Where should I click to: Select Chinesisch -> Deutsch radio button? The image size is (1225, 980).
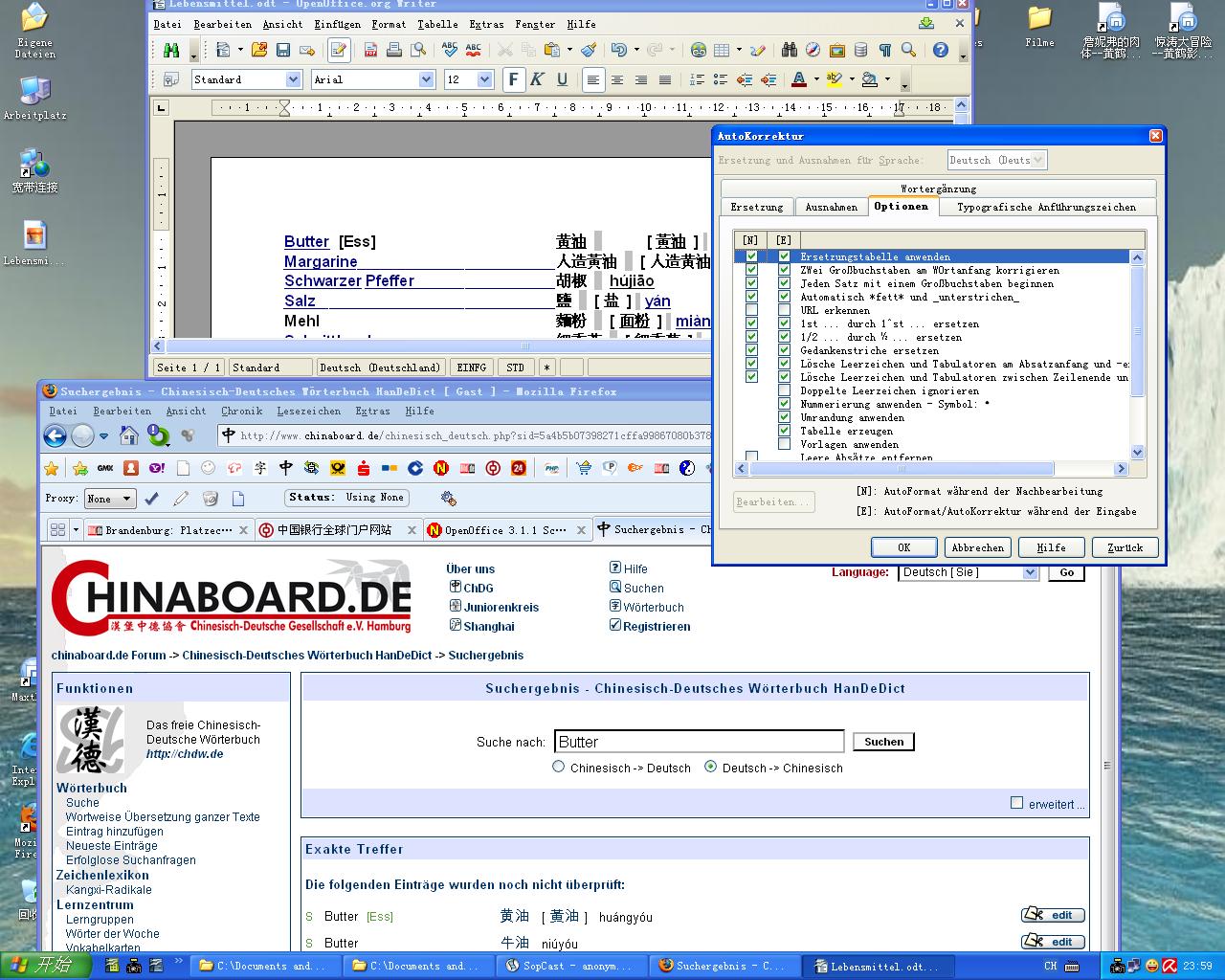pos(559,767)
